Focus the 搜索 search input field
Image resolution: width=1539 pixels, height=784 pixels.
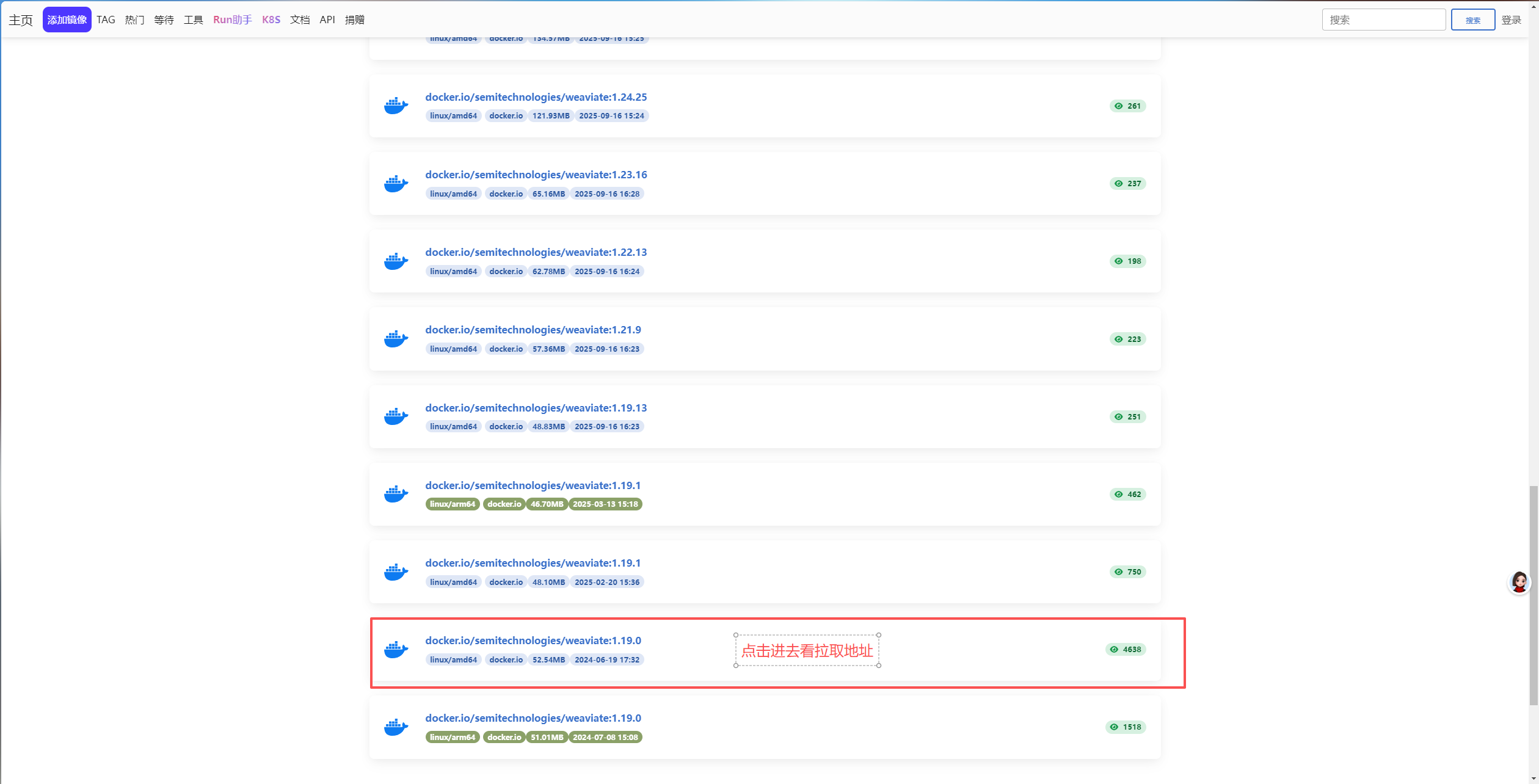click(x=1383, y=20)
